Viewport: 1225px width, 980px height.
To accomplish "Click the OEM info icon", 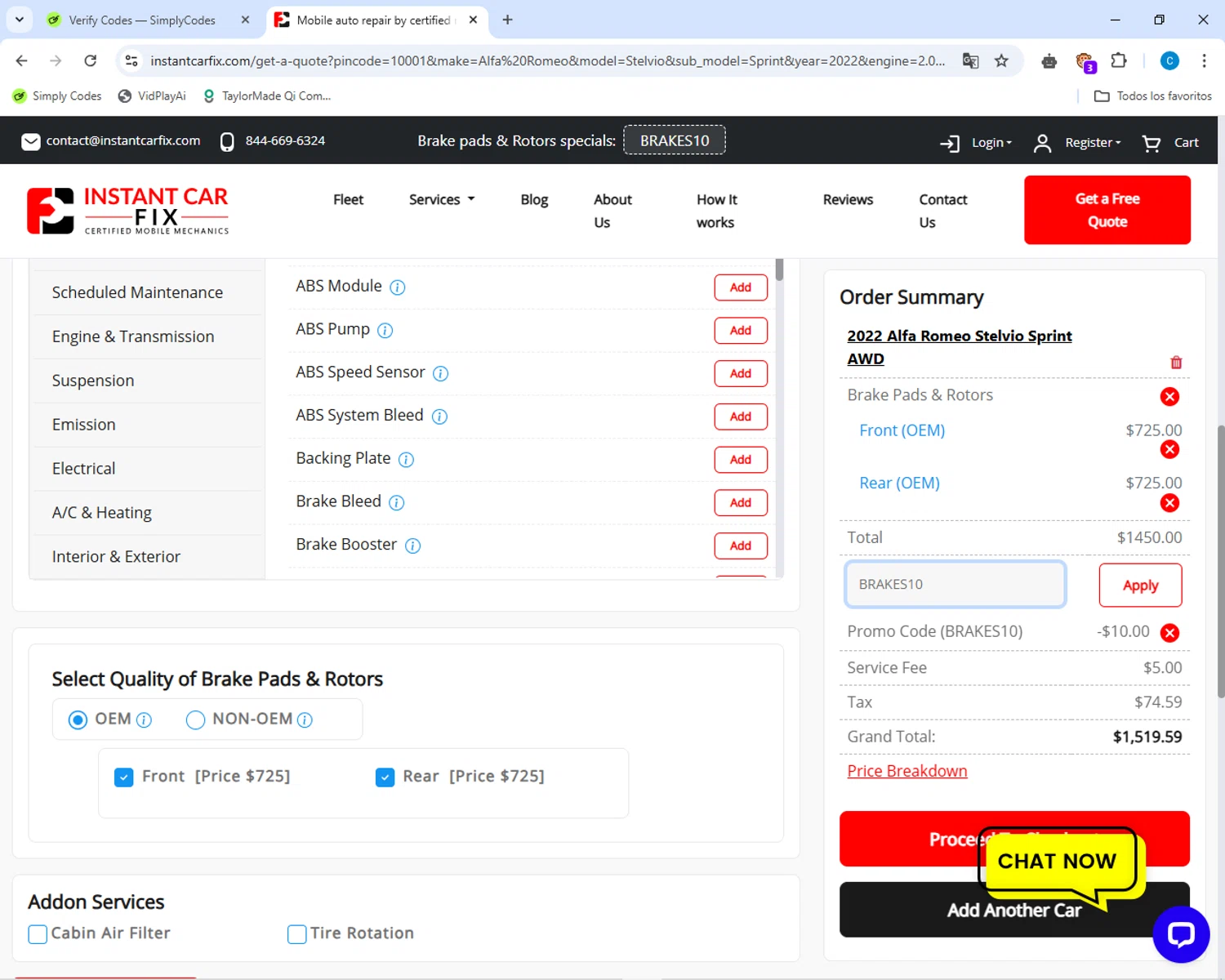I will click(x=144, y=720).
